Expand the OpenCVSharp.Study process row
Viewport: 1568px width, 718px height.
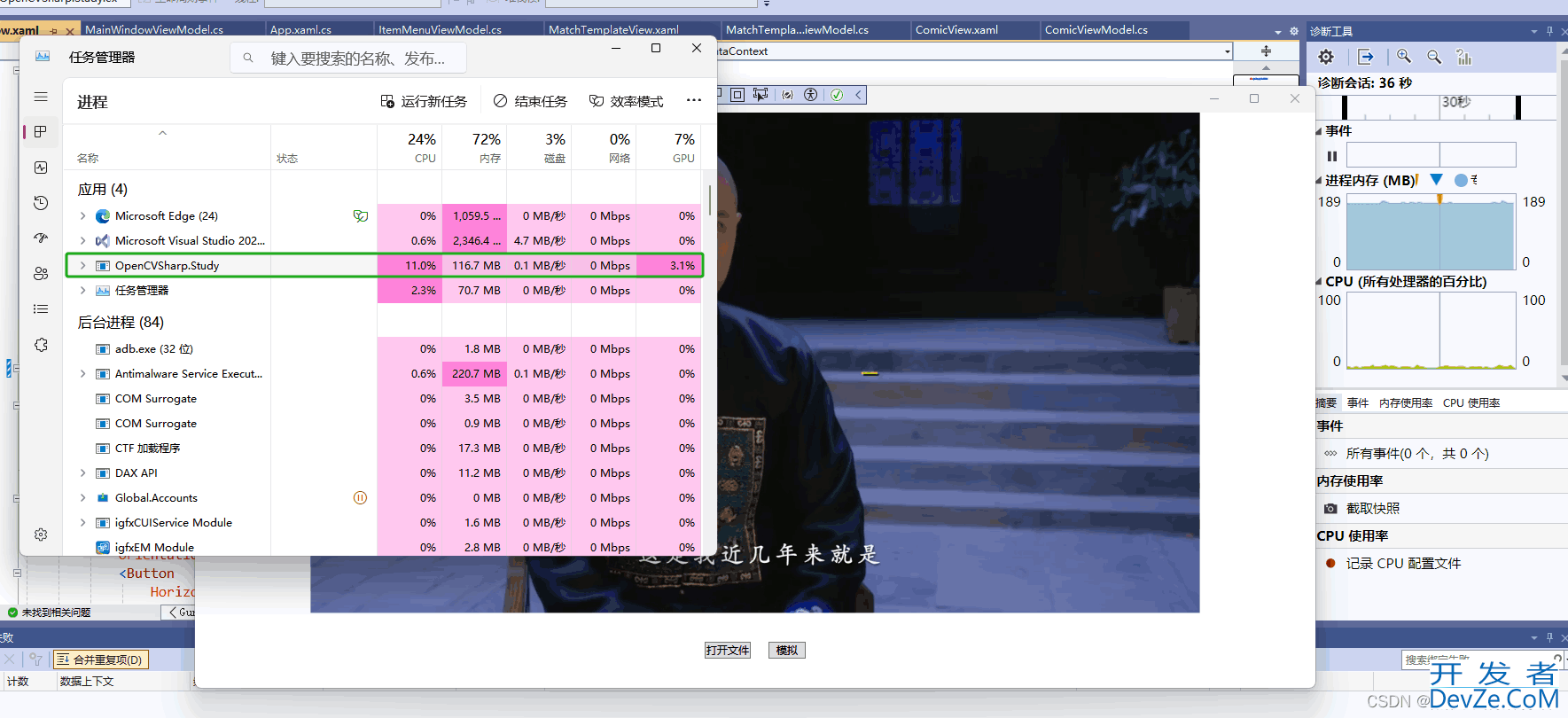(83, 266)
